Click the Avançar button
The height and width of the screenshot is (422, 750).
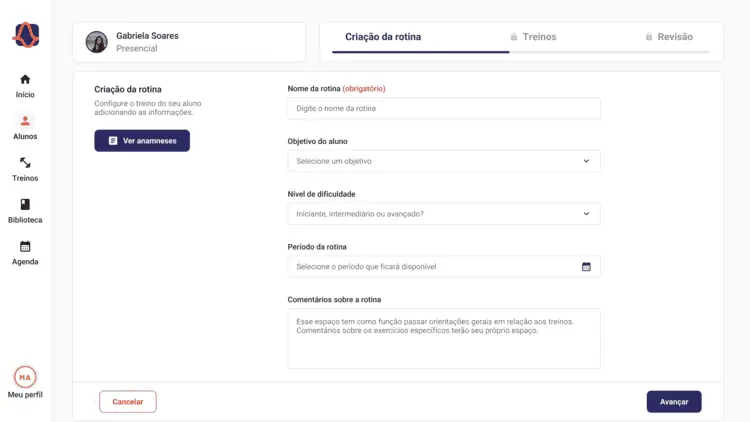[674, 402]
